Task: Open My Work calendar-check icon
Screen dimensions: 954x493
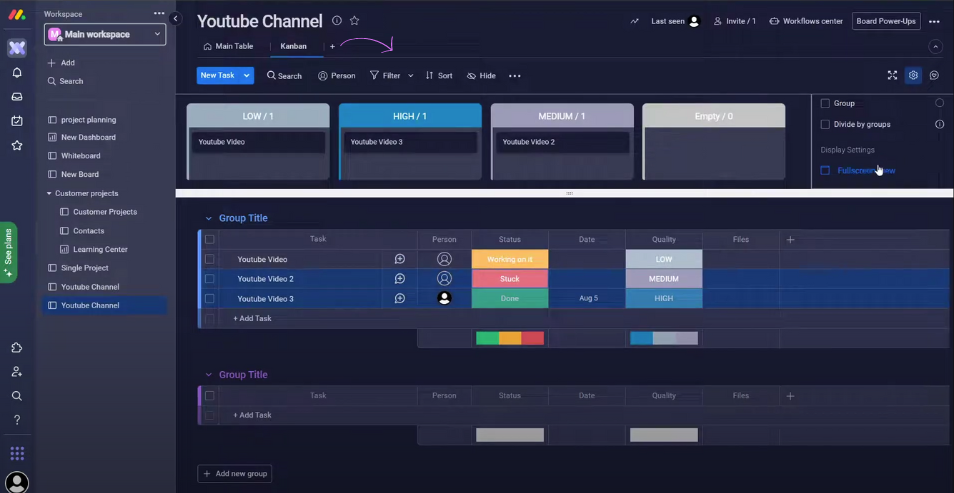Action: coord(17,121)
